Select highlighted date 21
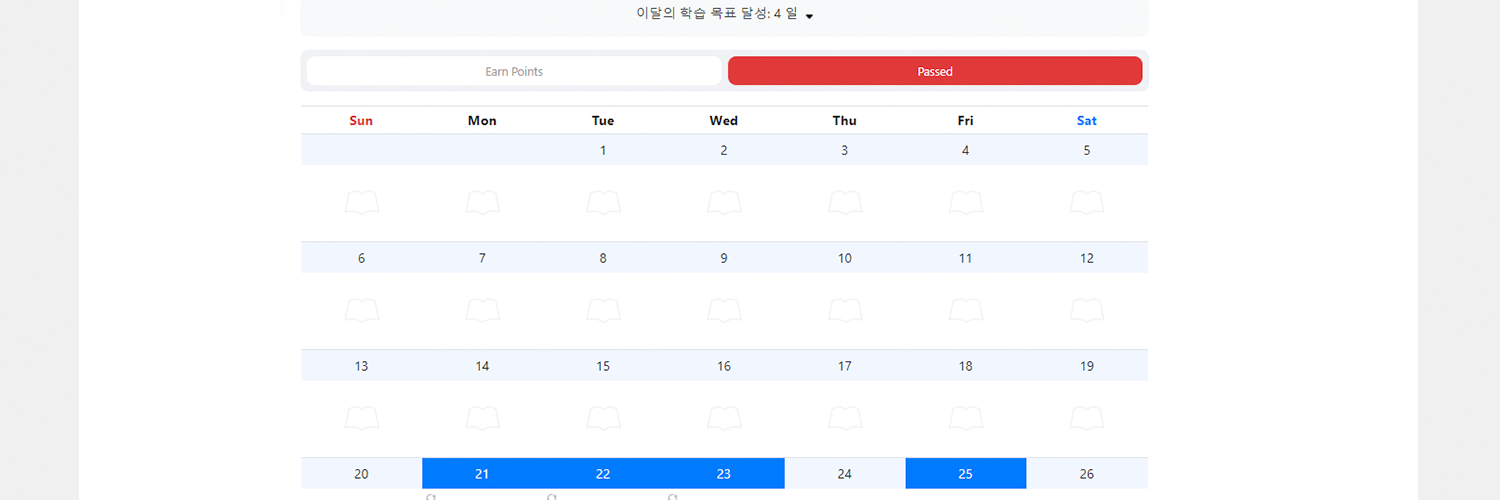 [482, 474]
